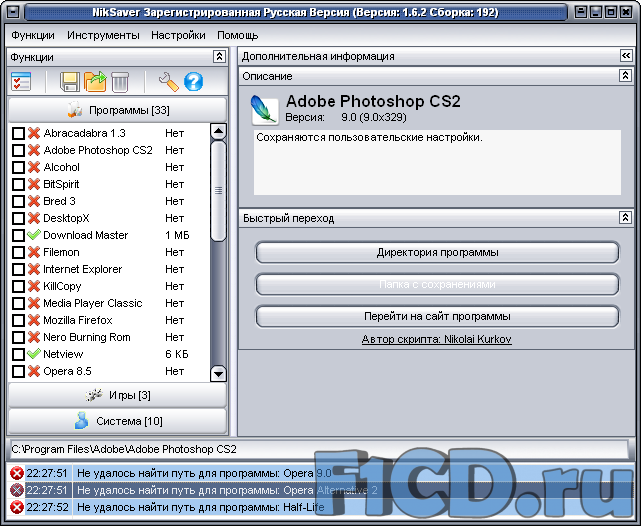Expand the Игры [3] category

click(x=117, y=395)
